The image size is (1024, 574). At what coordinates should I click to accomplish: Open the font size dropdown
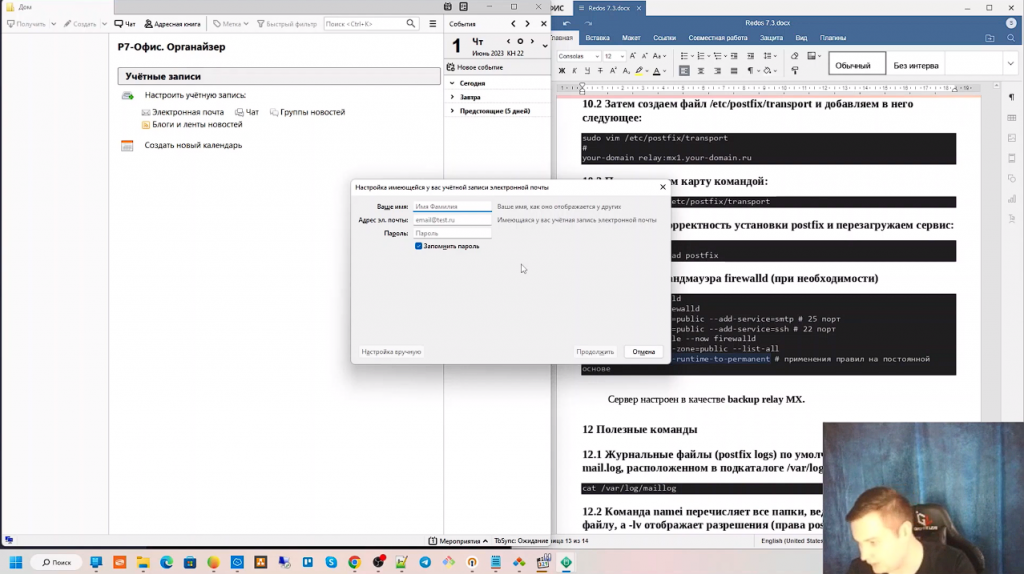[622, 56]
